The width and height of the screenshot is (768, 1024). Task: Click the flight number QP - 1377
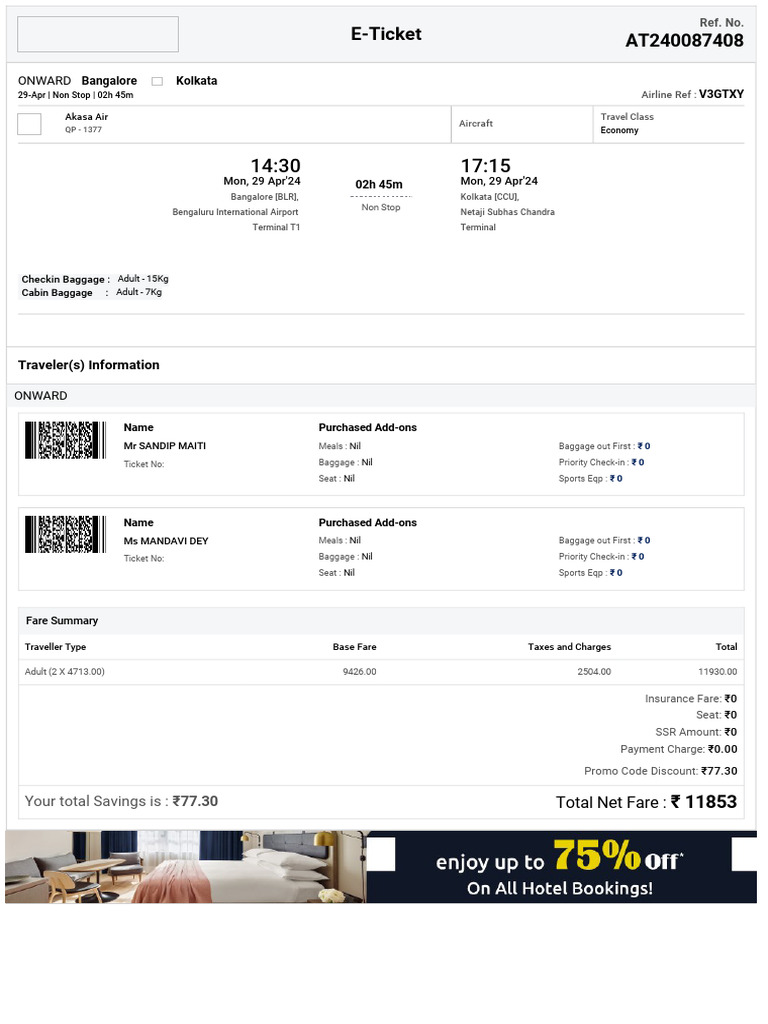click(x=83, y=130)
